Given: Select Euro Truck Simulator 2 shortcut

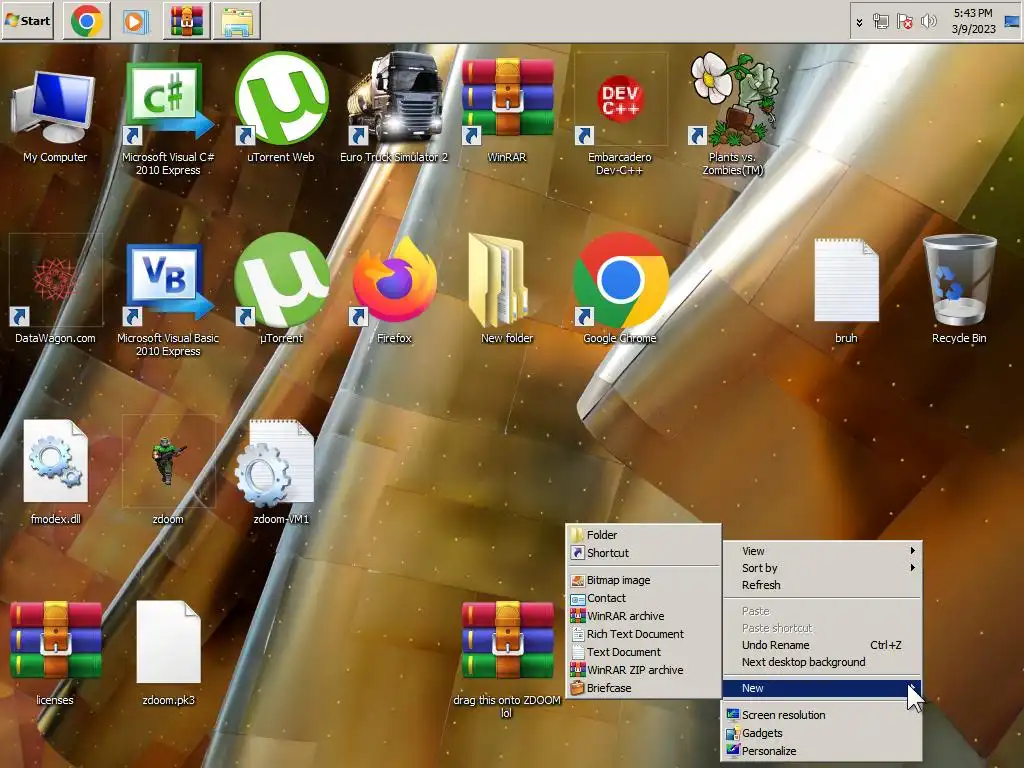Looking at the screenshot, I should point(394,108).
